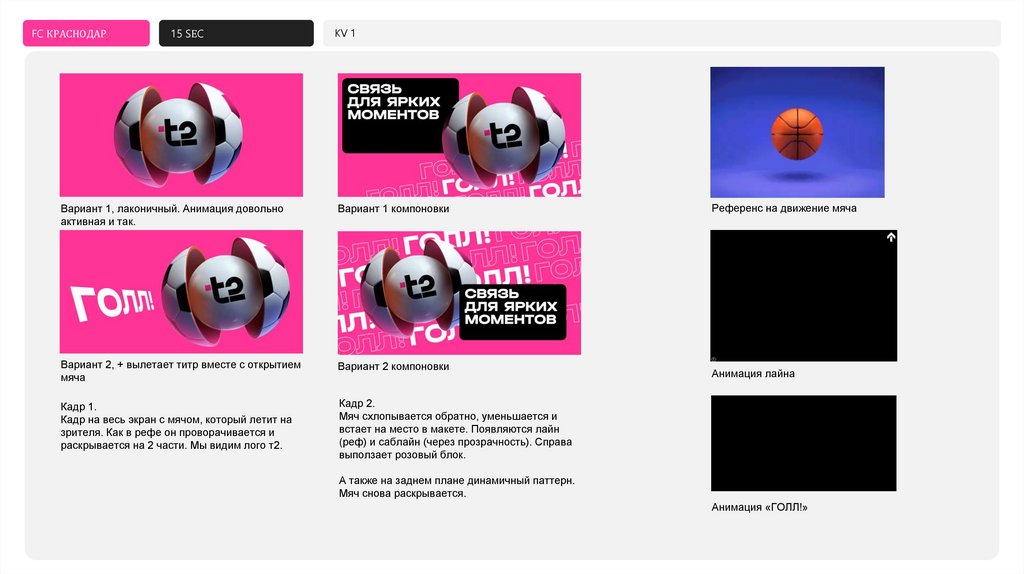Click text 'А также на заднем плане динамичный паттерн'
The width and height of the screenshot is (1024, 574).
(456, 481)
